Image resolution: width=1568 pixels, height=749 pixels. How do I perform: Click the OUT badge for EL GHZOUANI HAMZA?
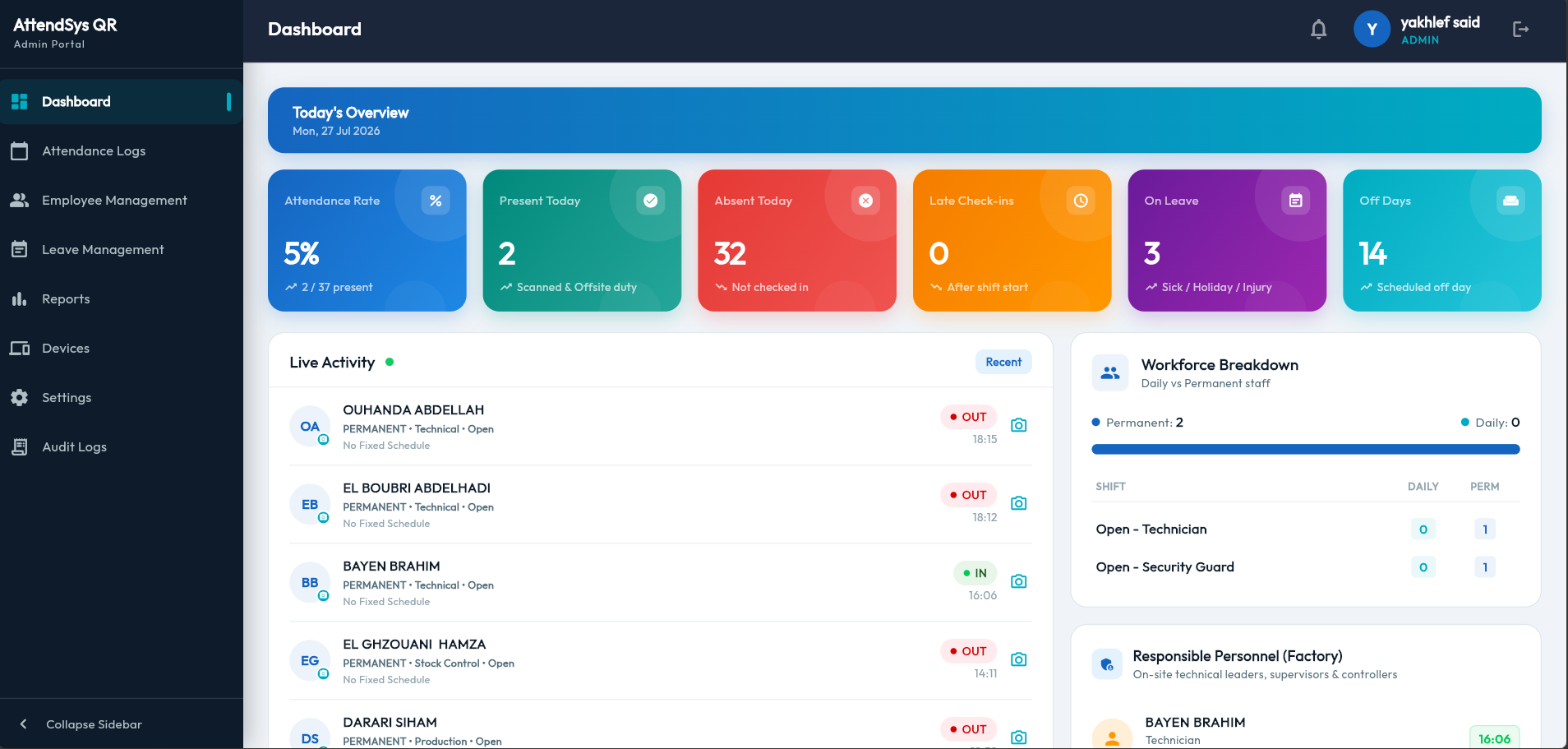pos(969,651)
